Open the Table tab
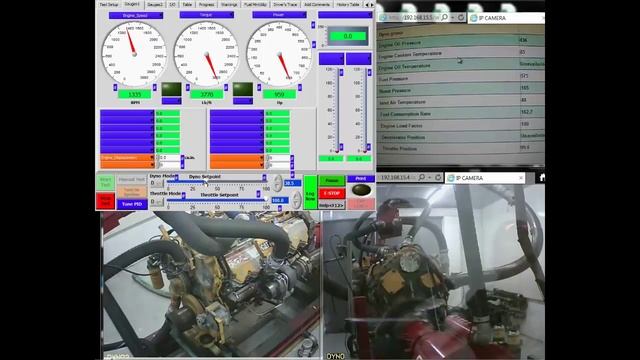 point(187,4)
